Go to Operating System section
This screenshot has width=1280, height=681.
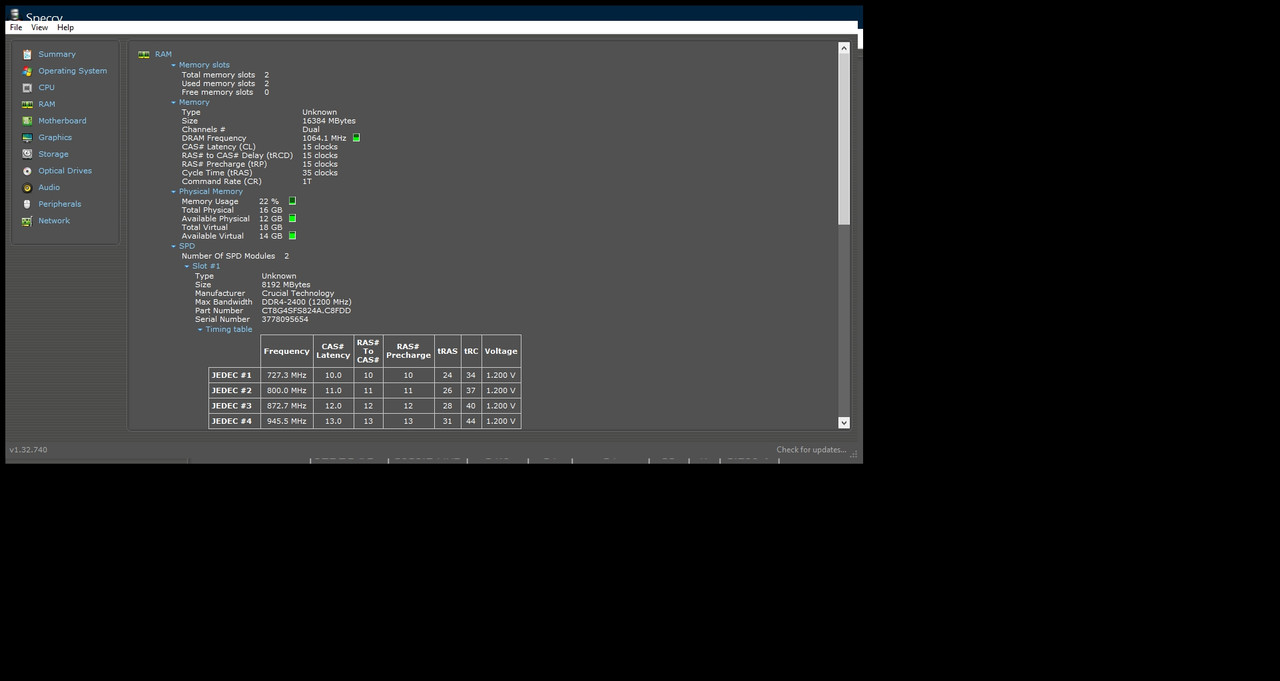[x=73, y=71]
